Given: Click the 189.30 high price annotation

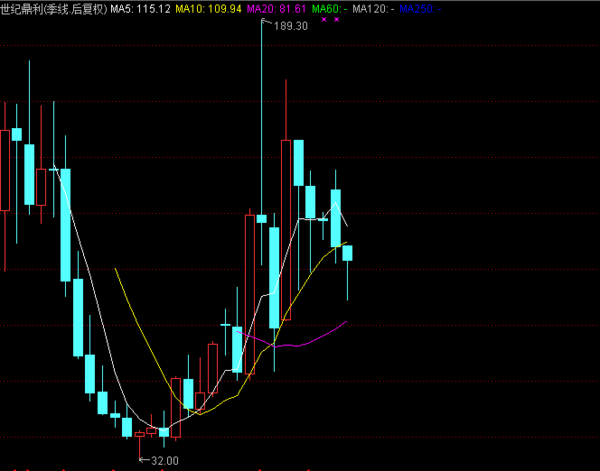Looking at the screenshot, I should coord(290,26).
